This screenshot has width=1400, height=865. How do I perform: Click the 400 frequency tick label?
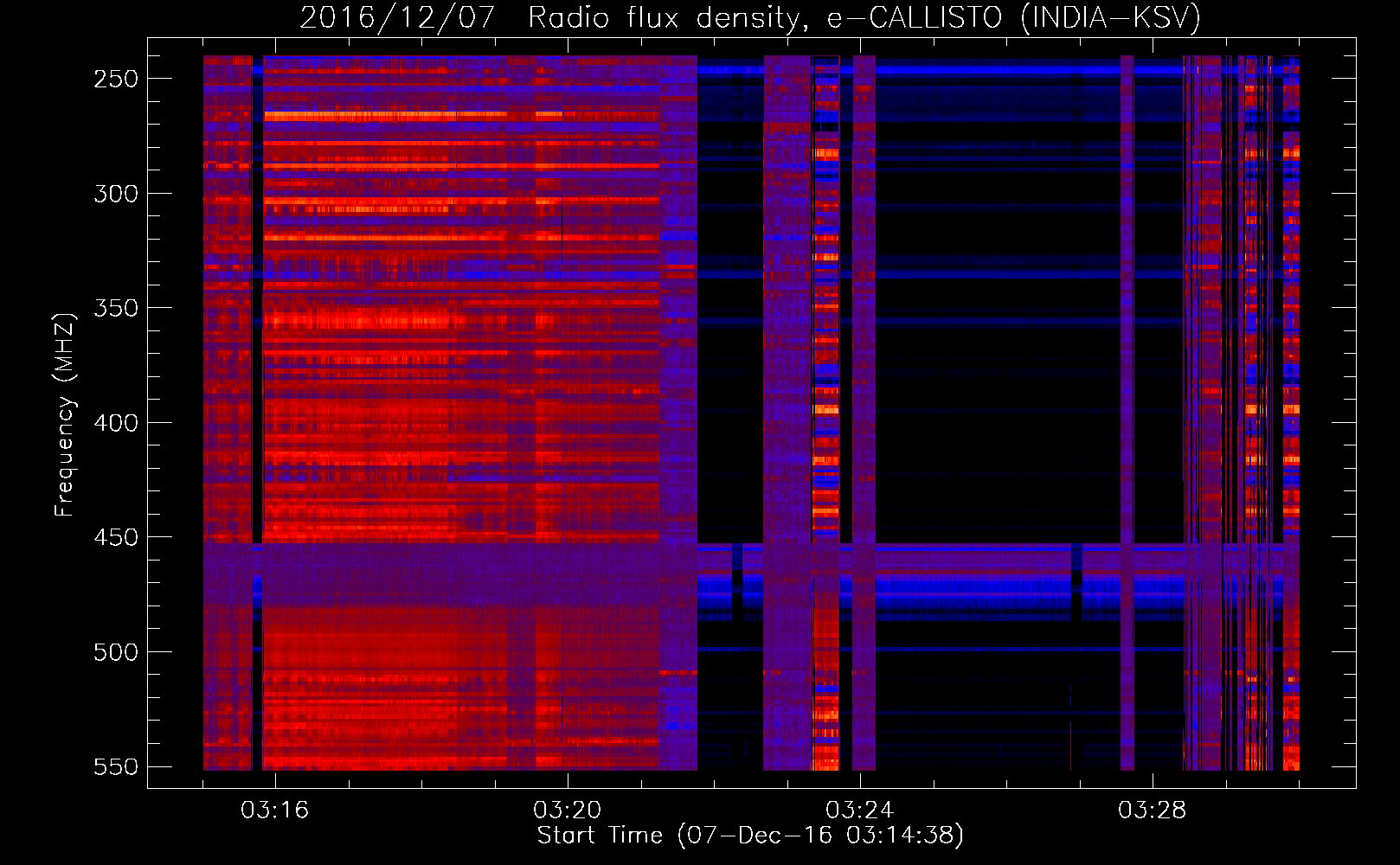click(116, 423)
